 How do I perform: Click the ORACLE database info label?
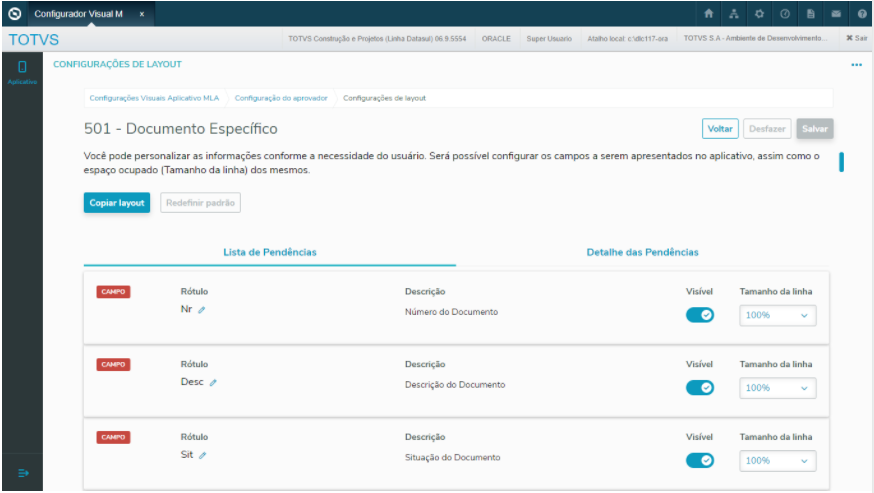click(x=496, y=39)
